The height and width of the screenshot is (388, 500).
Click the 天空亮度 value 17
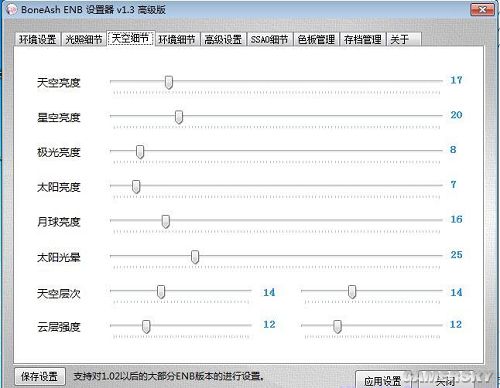click(x=456, y=80)
